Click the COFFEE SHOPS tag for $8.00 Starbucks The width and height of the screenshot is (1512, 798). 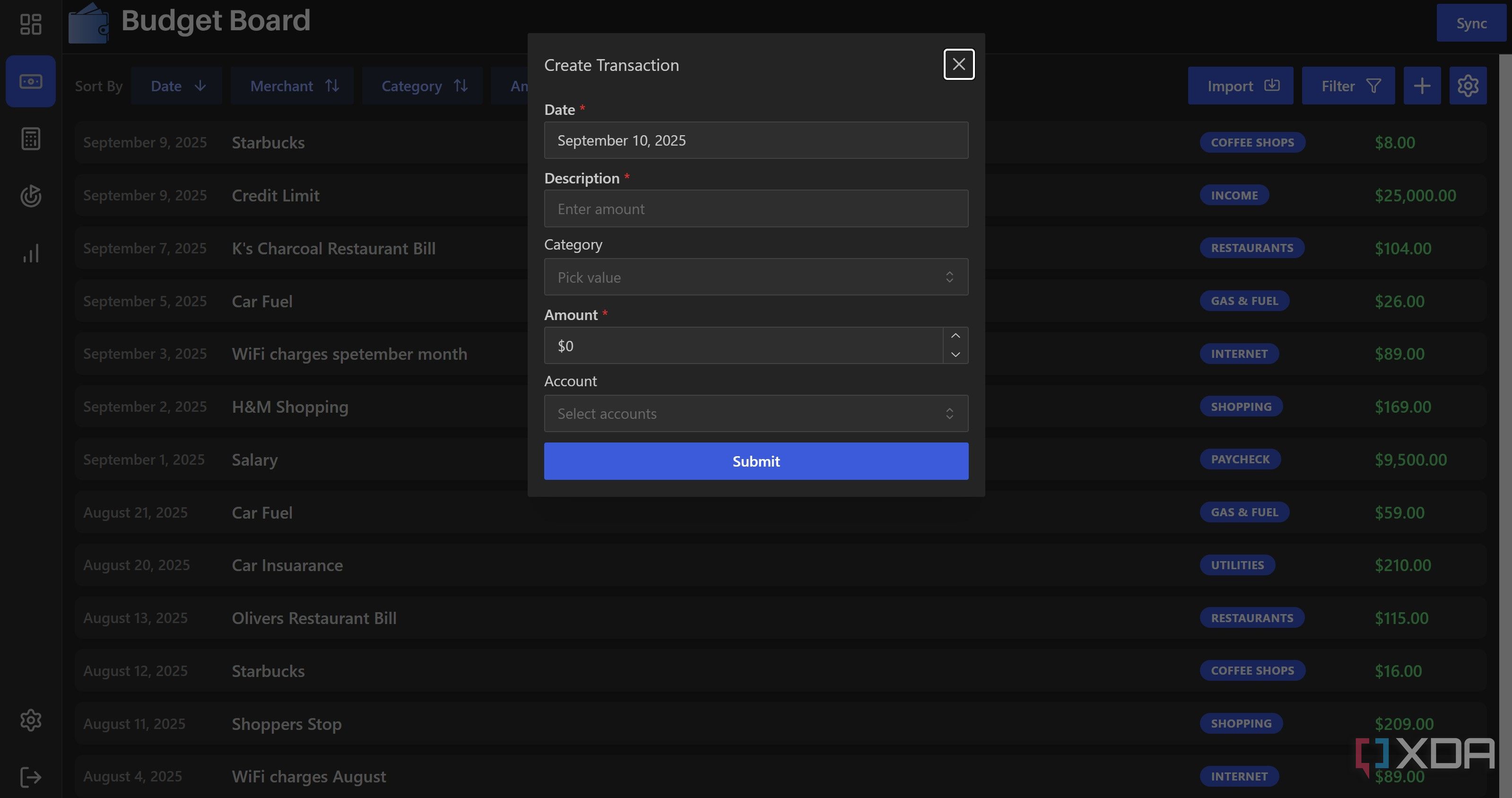pos(1252,143)
